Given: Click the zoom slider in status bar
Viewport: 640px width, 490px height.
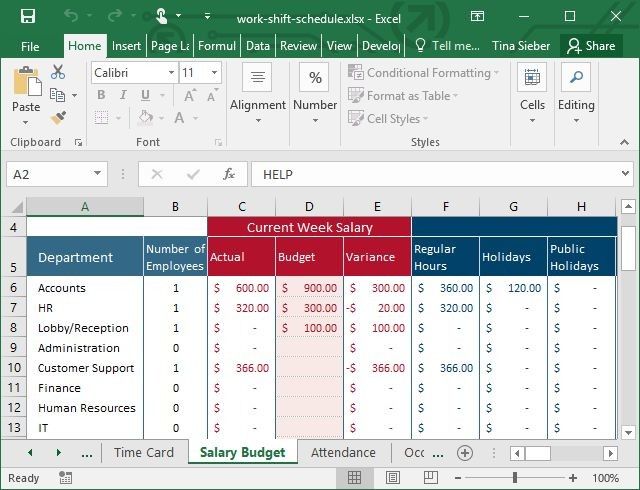Looking at the screenshot, I should (516, 478).
